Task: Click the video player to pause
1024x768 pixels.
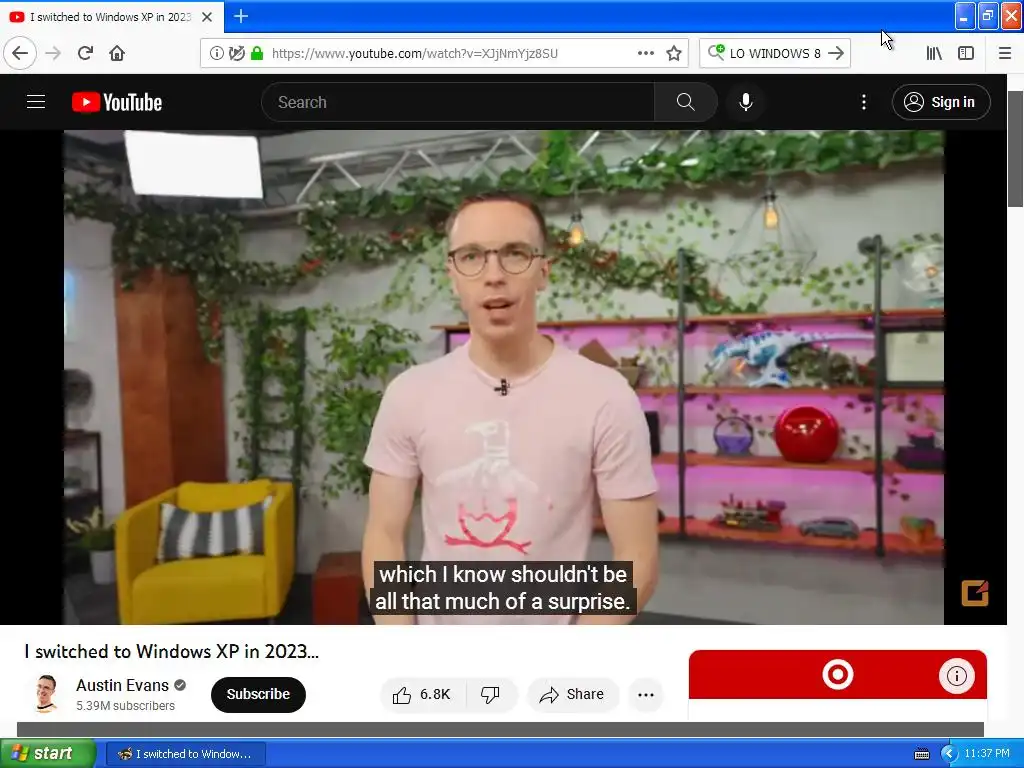Action: [504, 377]
